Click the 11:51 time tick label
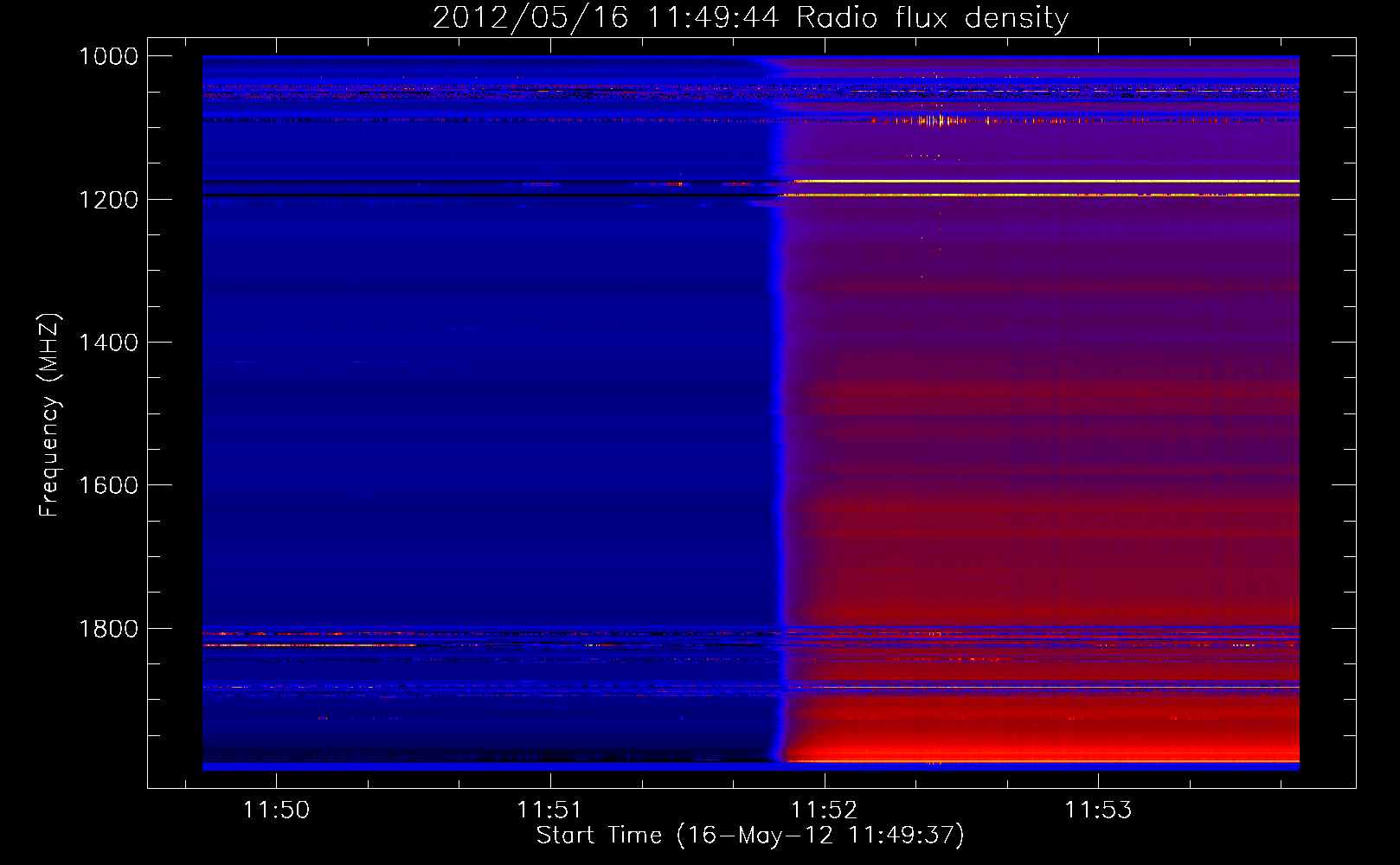 point(549,810)
